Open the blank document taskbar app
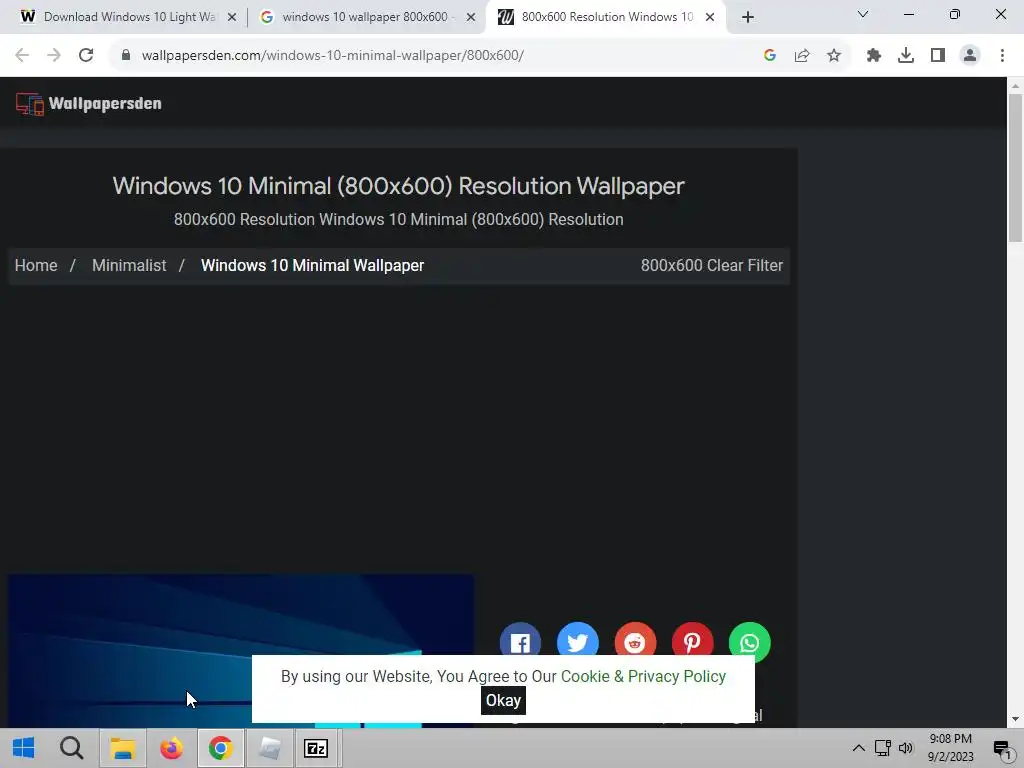The height and width of the screenshot is (768, 1024). [x=270, y=748]
